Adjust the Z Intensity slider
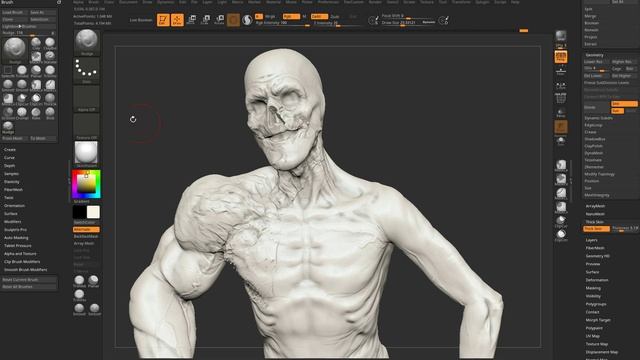640x360 pixels. 337,23
